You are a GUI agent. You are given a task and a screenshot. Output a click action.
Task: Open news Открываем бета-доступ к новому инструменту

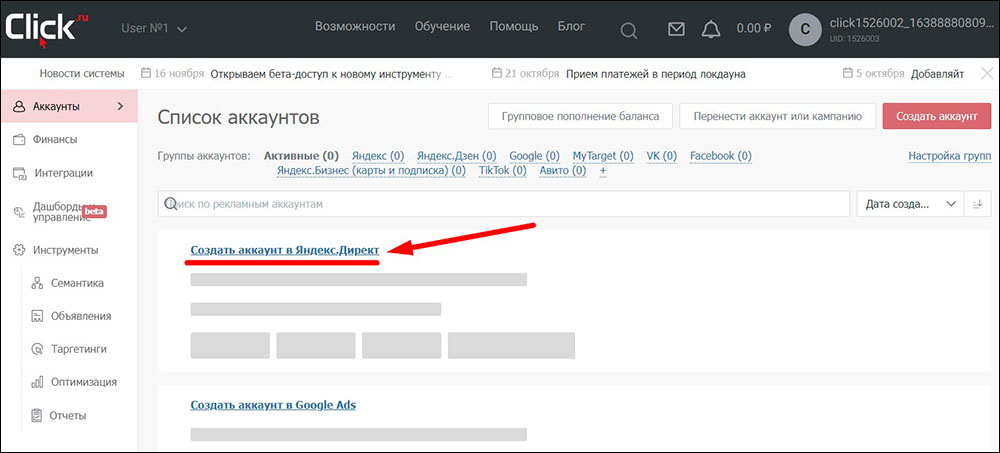point(332,74)
